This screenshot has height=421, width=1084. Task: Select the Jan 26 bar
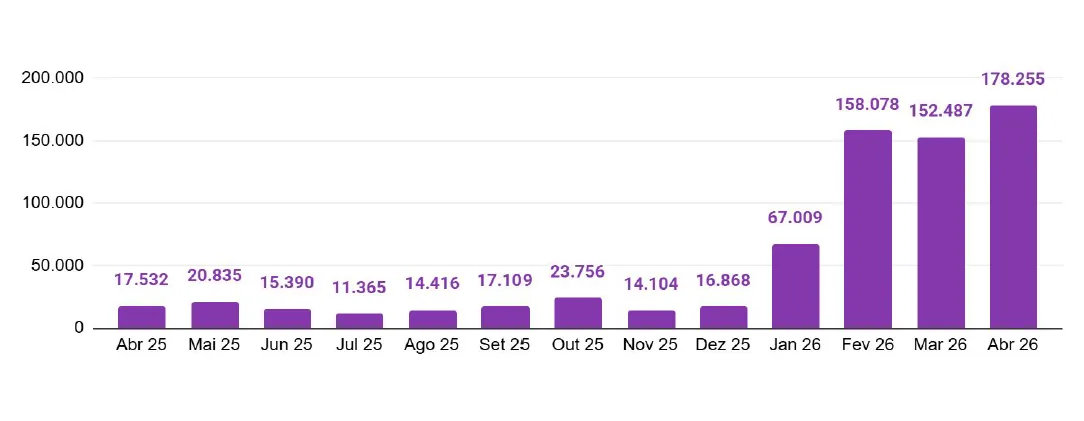tap(795, 286)
